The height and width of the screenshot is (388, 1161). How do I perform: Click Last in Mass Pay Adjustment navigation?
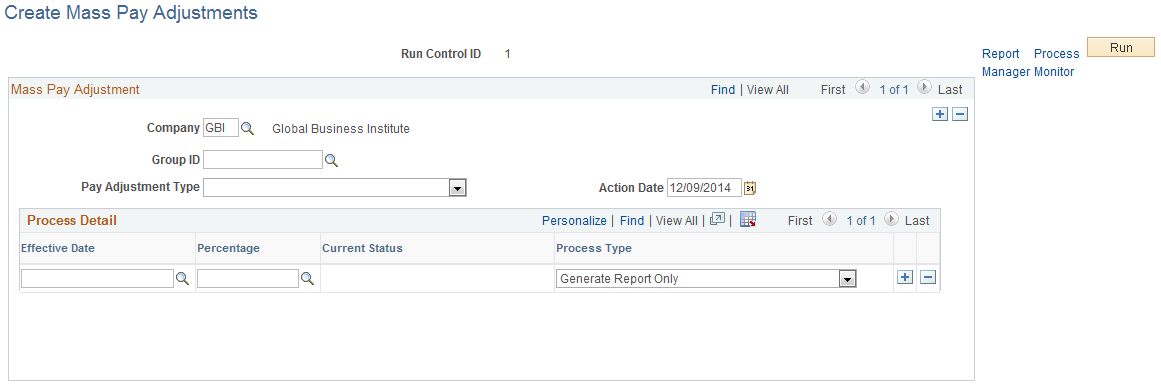click(950, 90)
